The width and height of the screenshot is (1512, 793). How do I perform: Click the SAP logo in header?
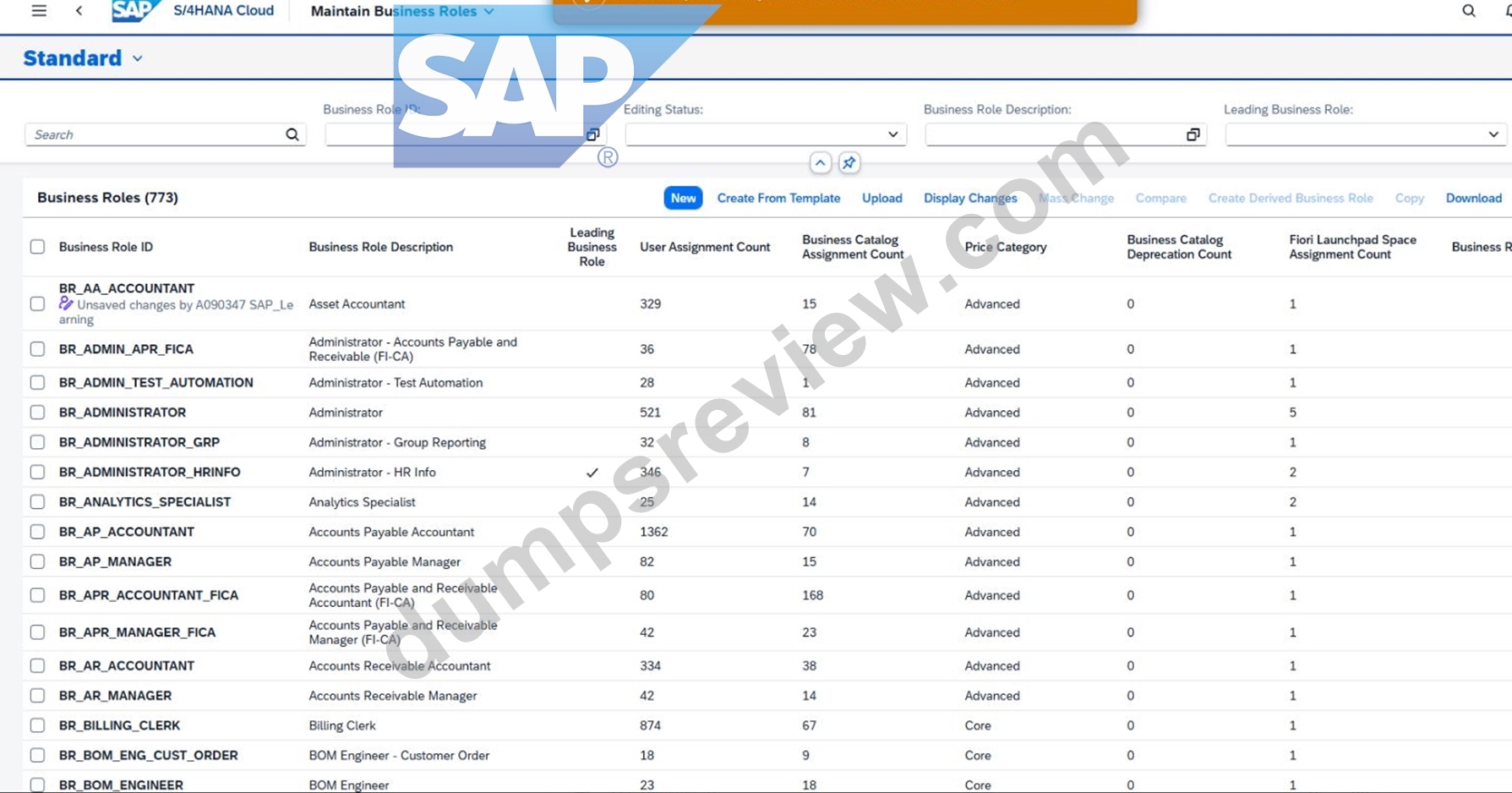point(135,11)
